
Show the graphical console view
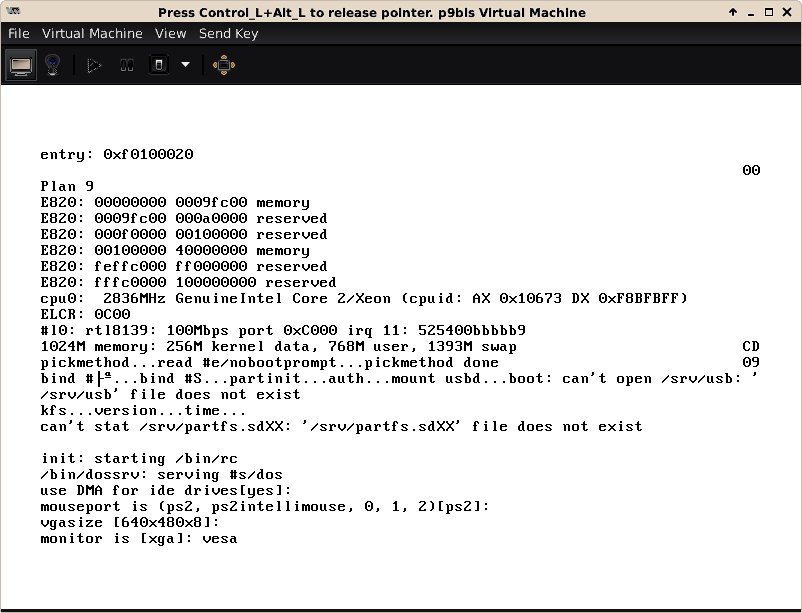(x=21, y=65)
